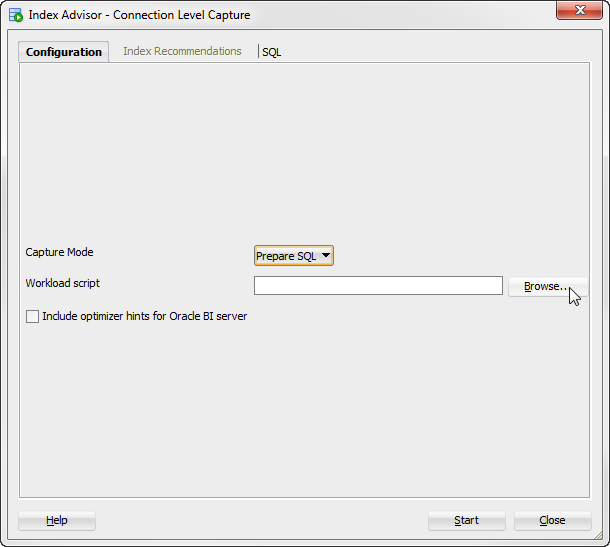The image size is (610, 547).
Task: Click the Close button
Action: [x=552, y=520]
